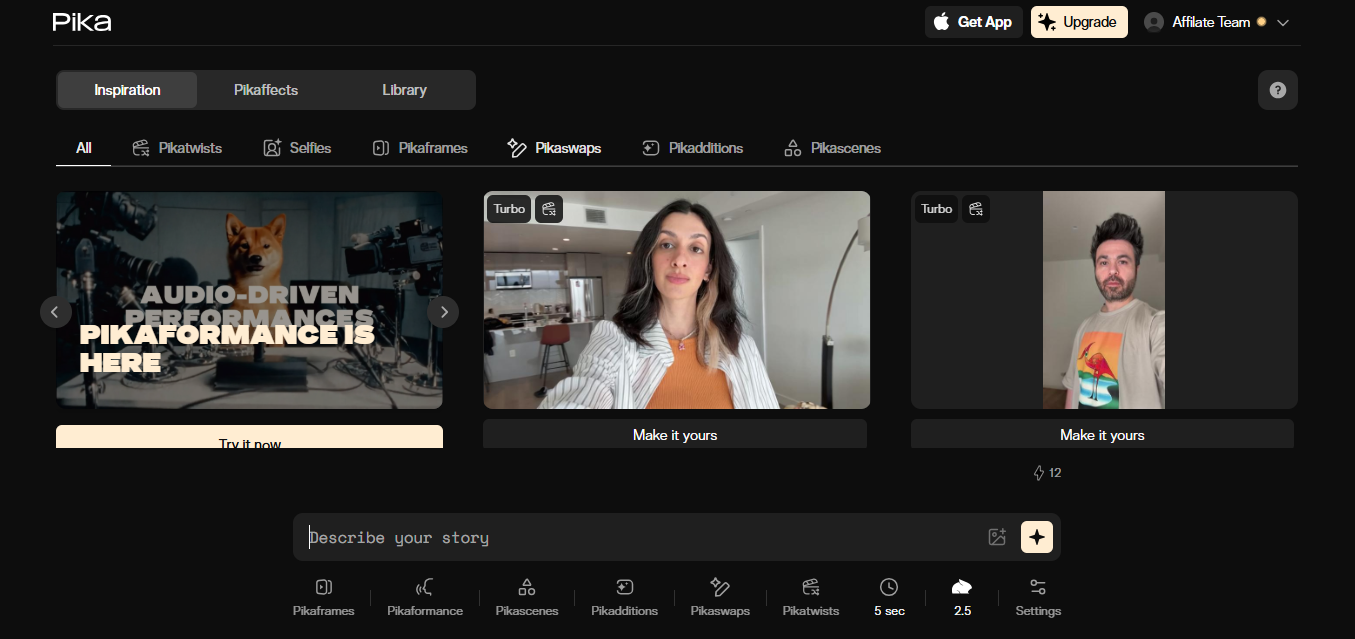
Task: Switch to the Pikaffects tab
Action: pyautogui.click(x=266, y=90)
